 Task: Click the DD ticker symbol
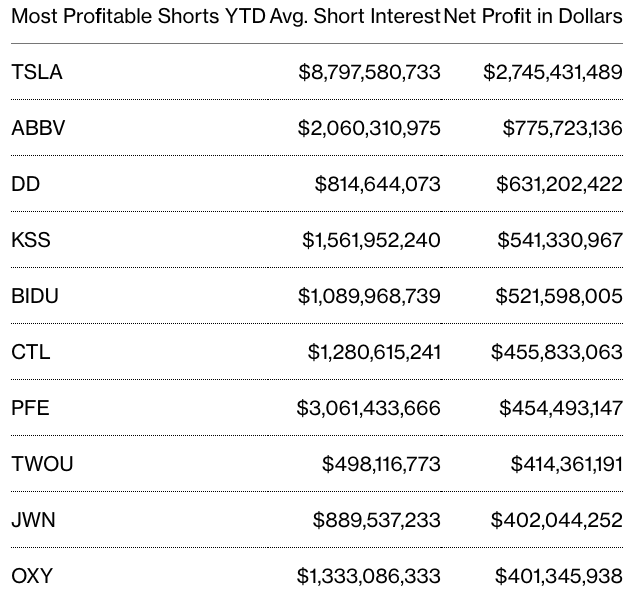[26, 184]
